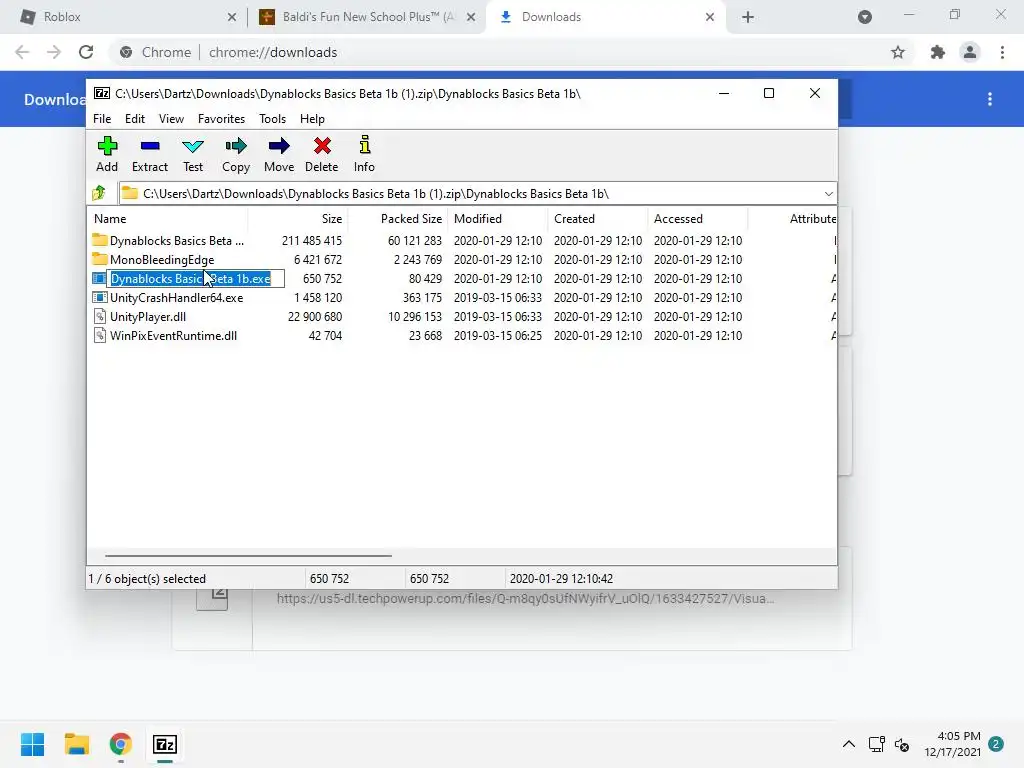
Task: Open the Edit menu
Action: point(135,119)
